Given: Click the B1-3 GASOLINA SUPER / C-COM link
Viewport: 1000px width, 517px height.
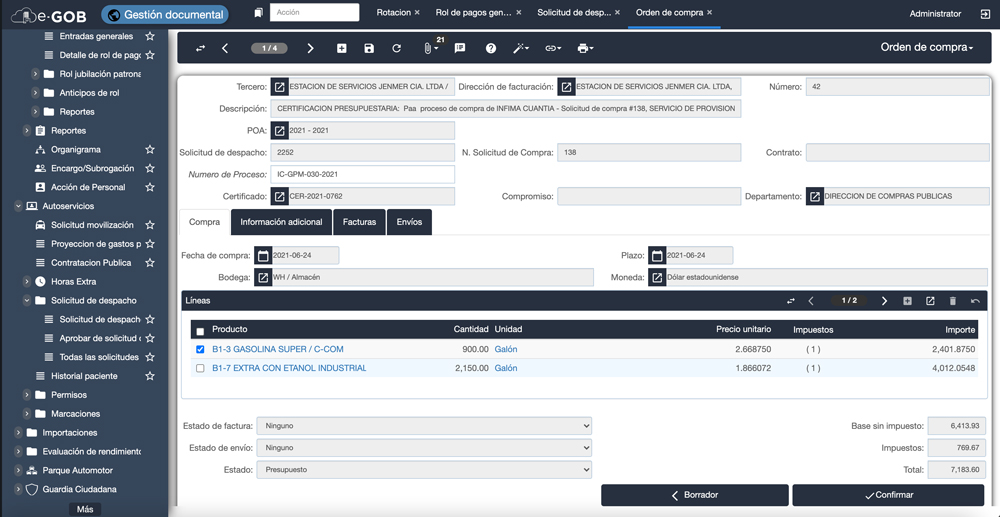Looking at the screenshot, I should pyautogui.click(x=277, y=350).
